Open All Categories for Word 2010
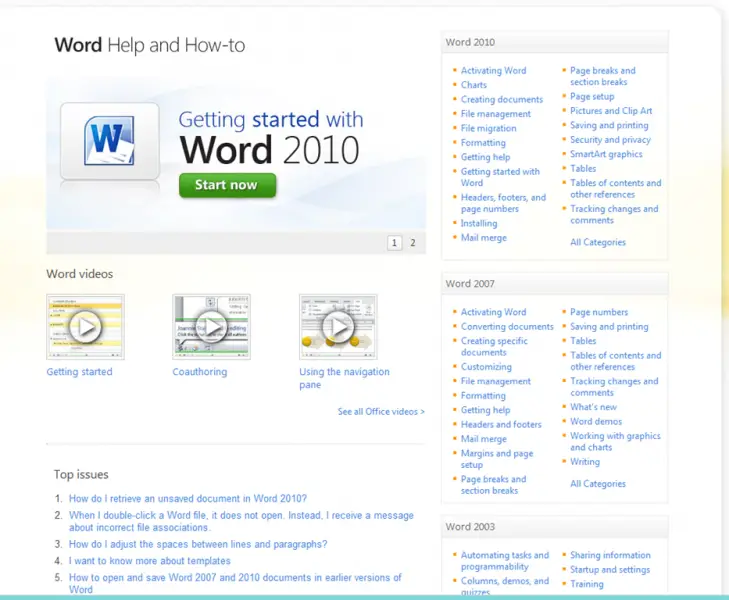 (598, 243)
